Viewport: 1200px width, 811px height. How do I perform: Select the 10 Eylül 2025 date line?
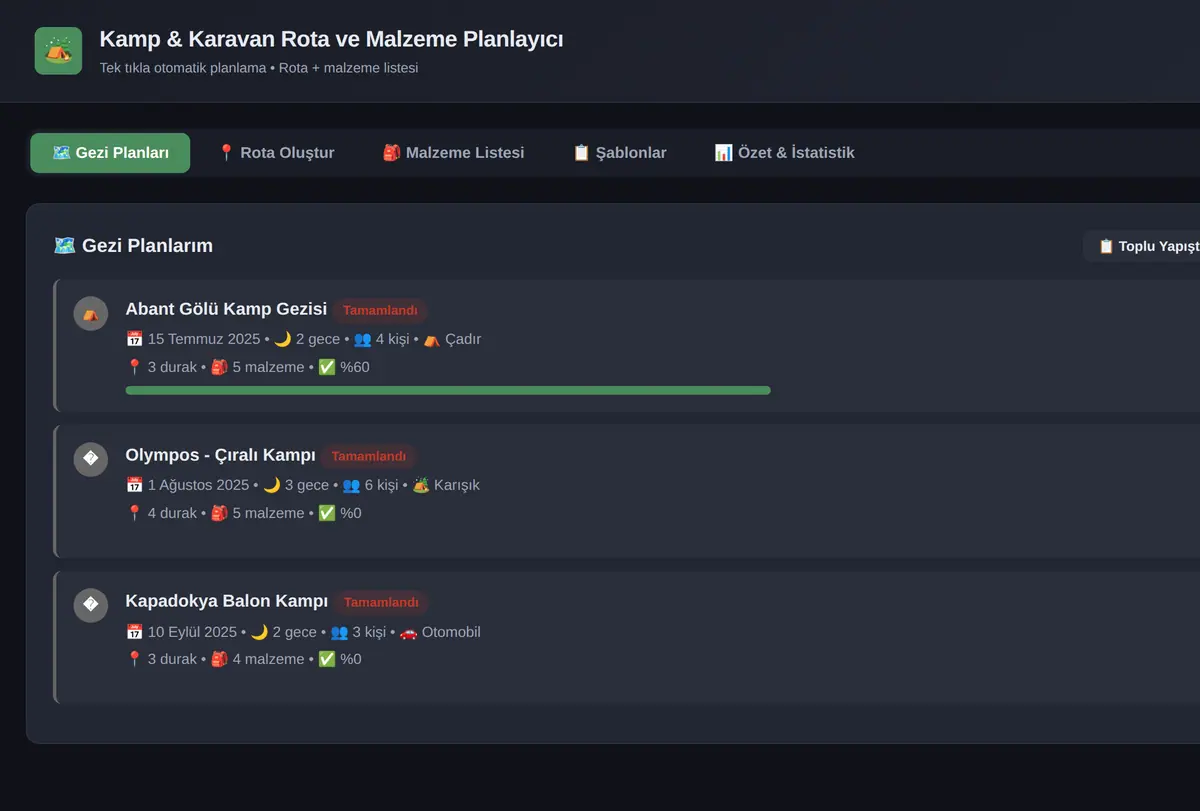point(302,632)
